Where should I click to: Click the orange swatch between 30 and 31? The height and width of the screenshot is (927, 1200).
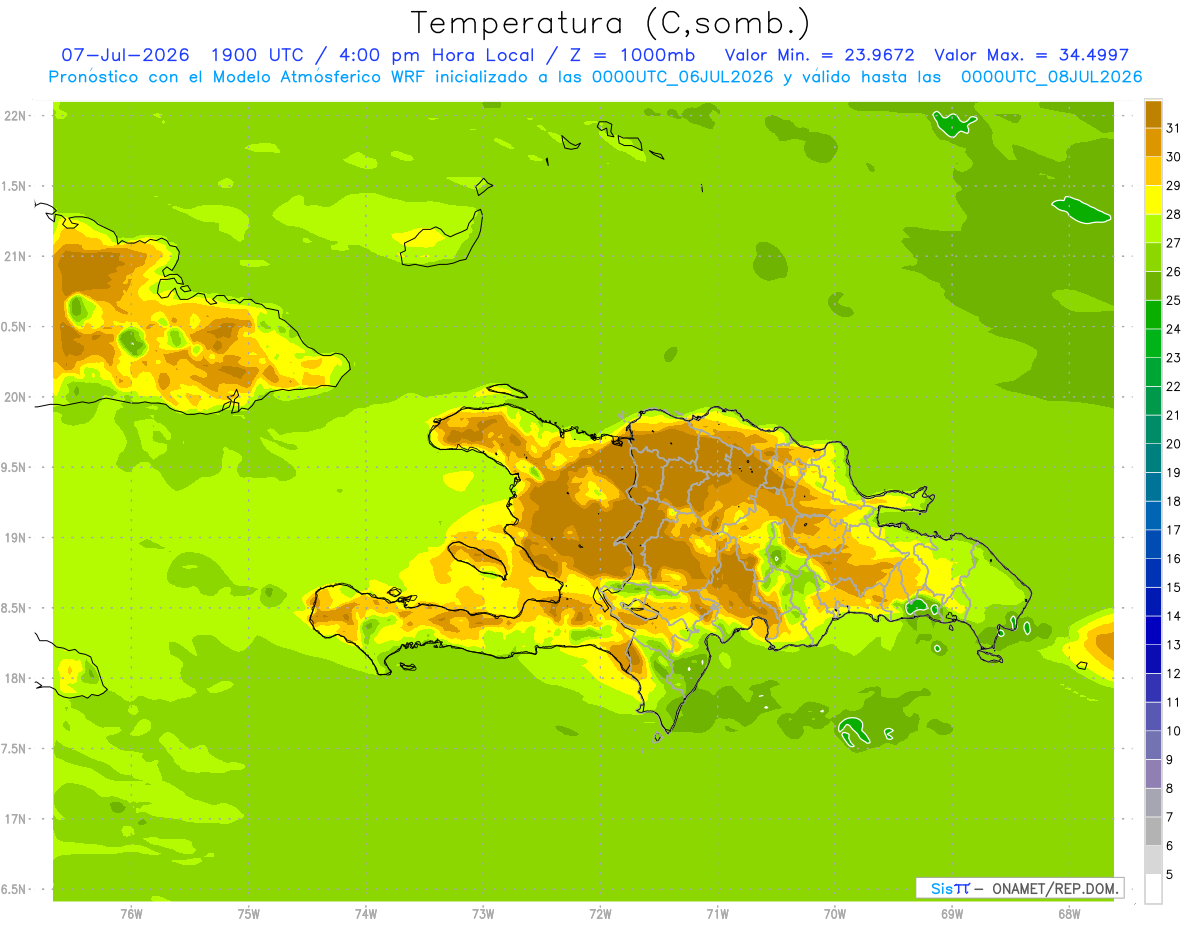(x=1153, y=142)
